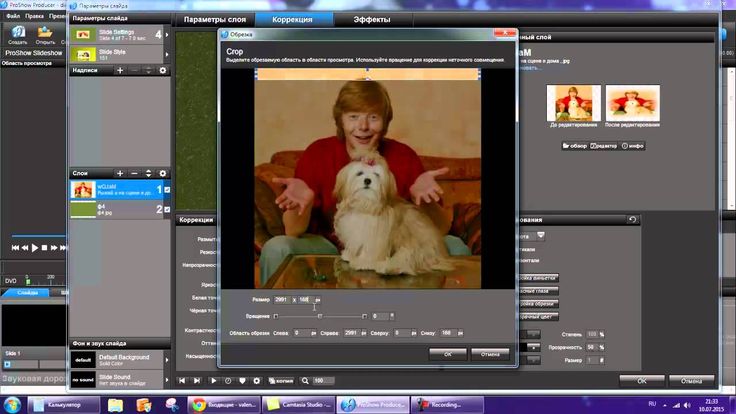
Task: Open the Файл menu
Action: pos(12,17)
